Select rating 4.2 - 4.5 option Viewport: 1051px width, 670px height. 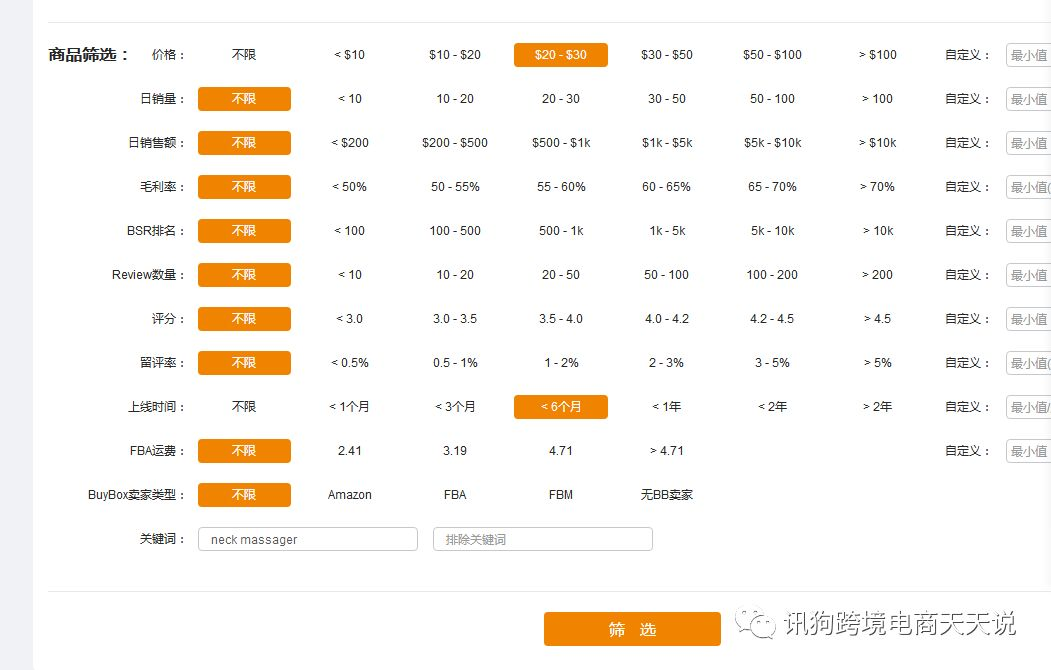pyautogui.click(x=772, y=319)
